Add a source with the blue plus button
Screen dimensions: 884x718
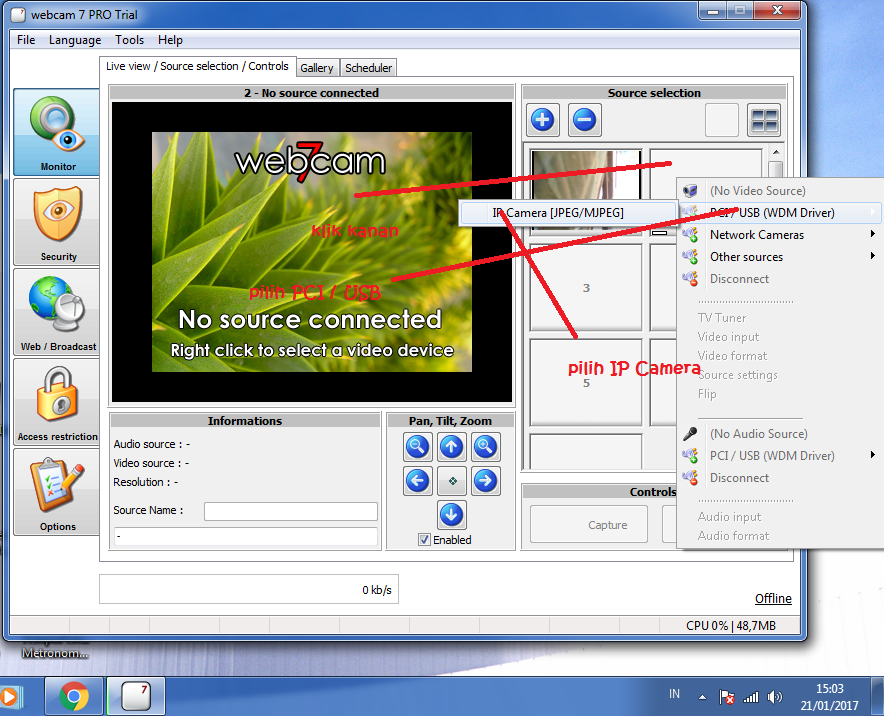click(542, 119)
